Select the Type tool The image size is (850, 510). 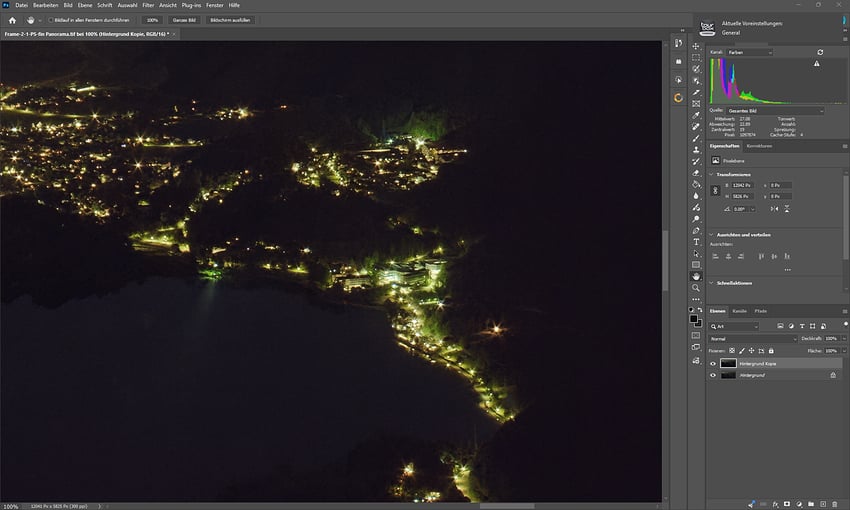pos(696,242)
